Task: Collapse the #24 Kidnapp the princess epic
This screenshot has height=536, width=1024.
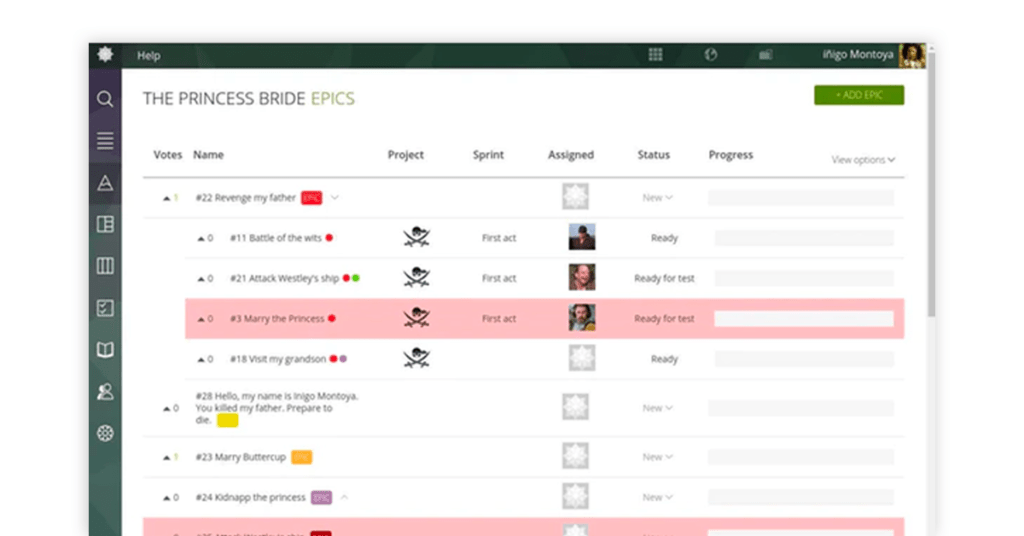Action: (x=344, y=497)
